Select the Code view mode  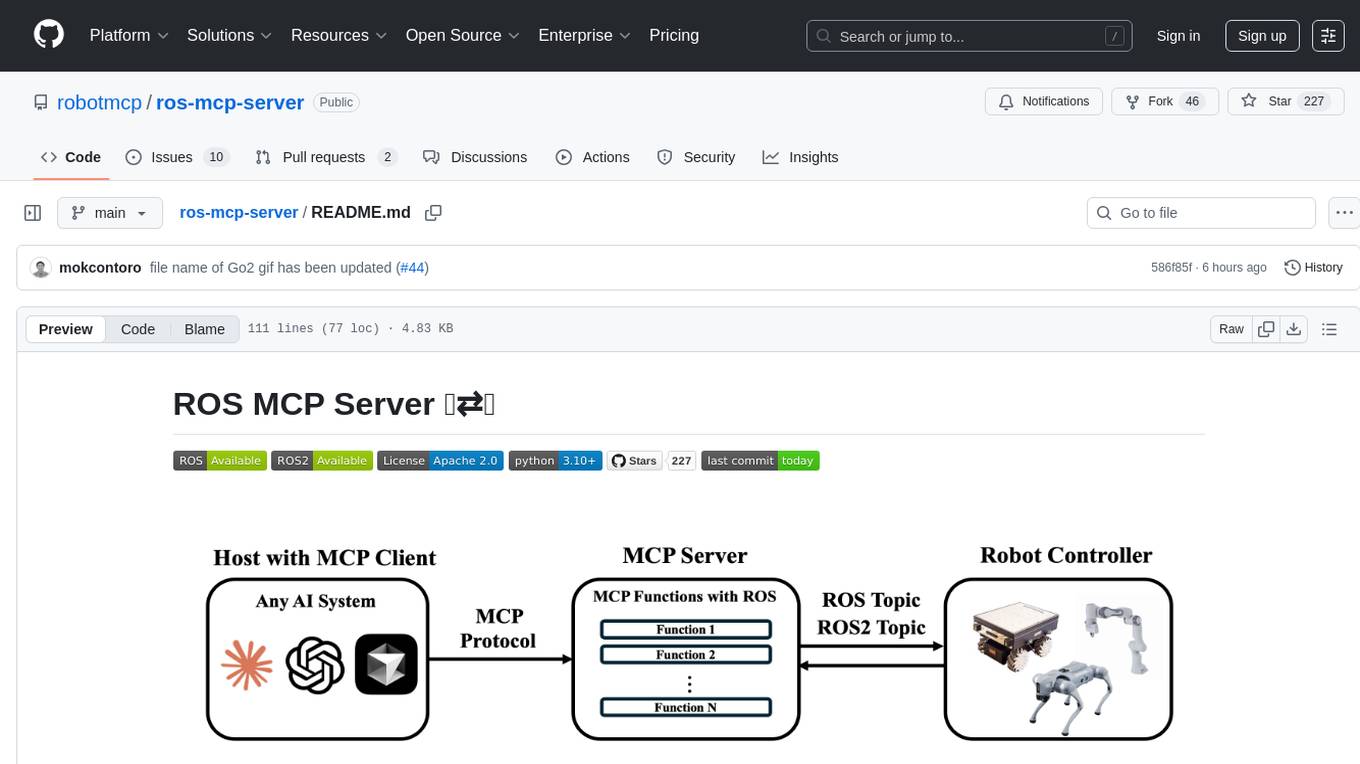tap(138, 329)
